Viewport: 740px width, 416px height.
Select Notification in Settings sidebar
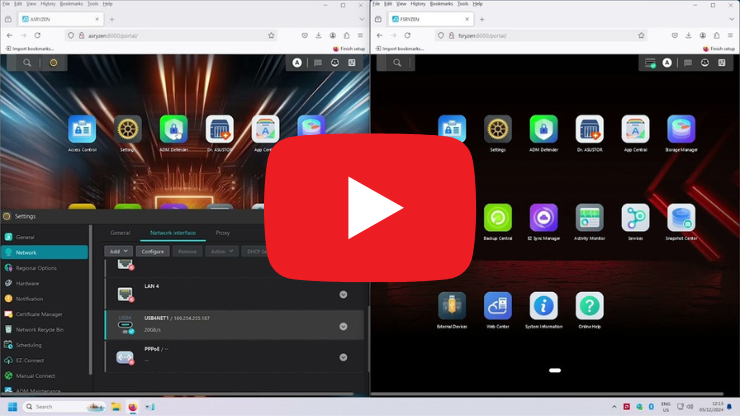pos(44,299)
